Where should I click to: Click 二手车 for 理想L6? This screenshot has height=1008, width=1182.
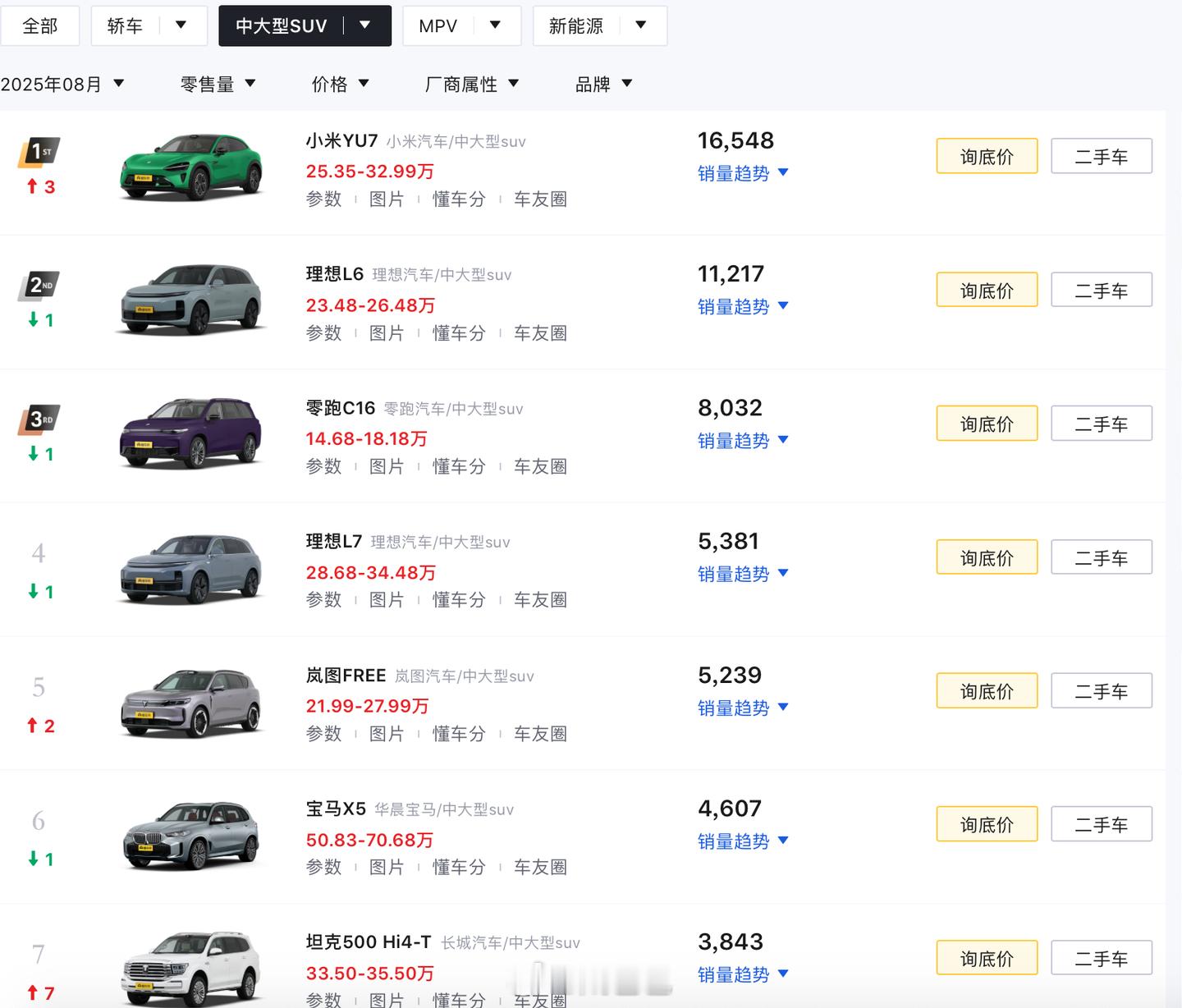1102,290
